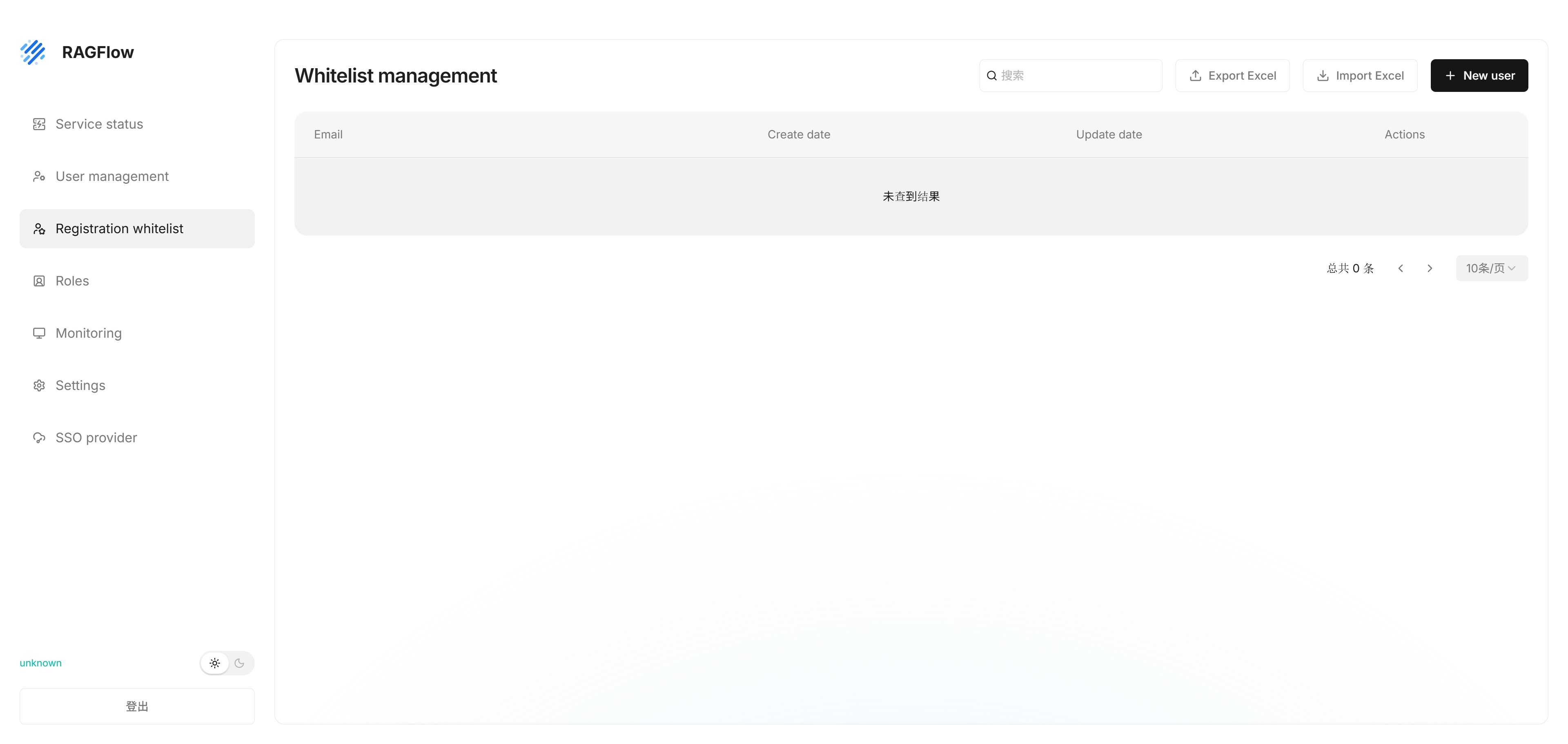Click the New user button

[1479, 76]
